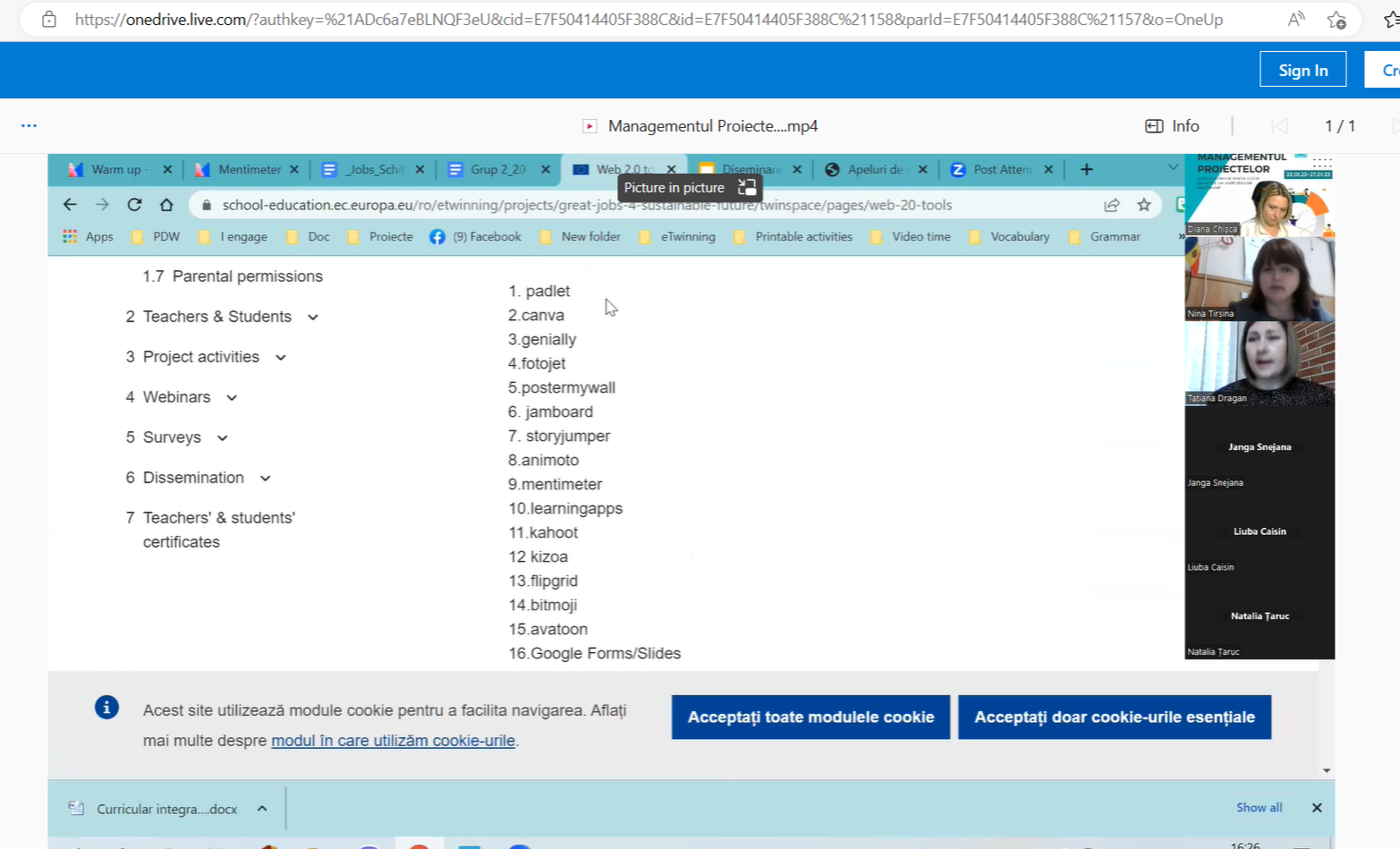Click the video file icon beside the title
This screenshot has height=849, width=1400.
590,126
